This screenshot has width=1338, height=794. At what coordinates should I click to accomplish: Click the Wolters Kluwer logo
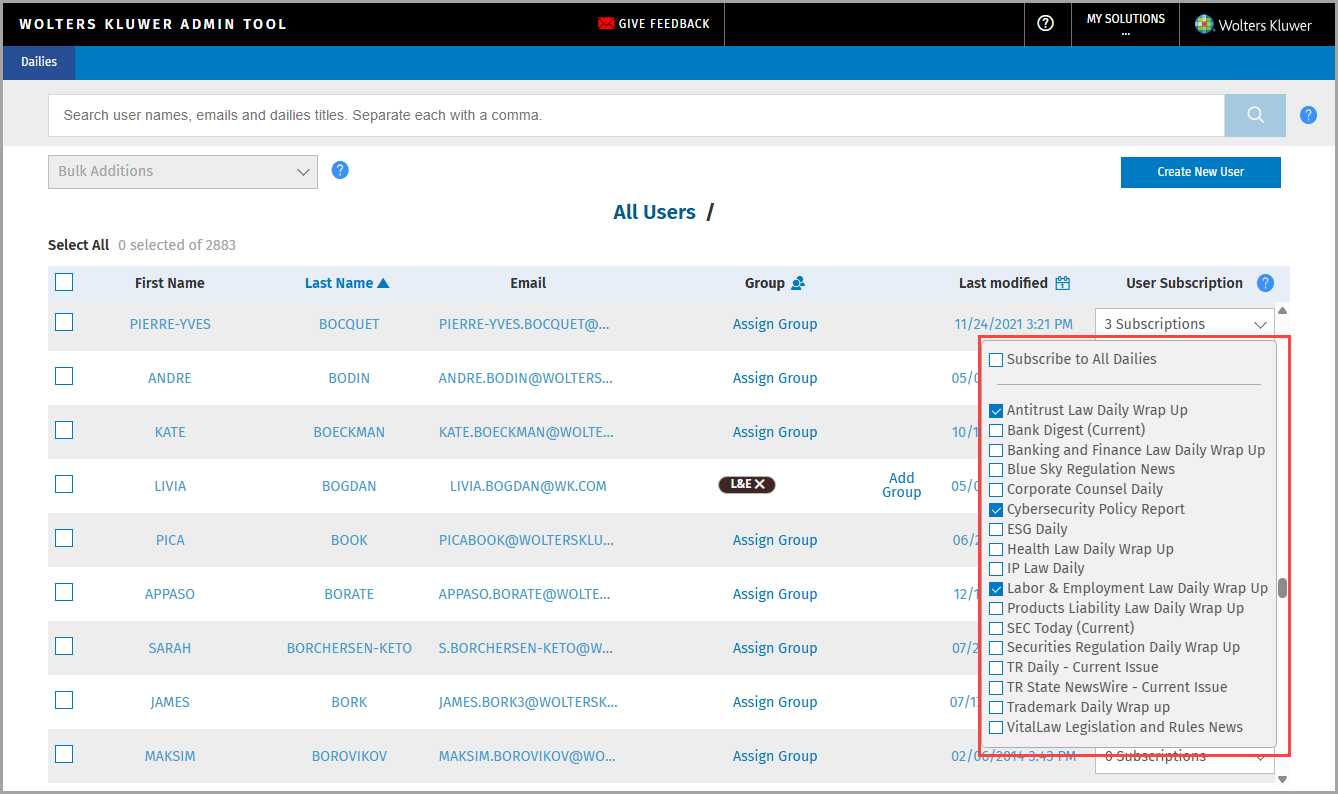click(1253, 25)
